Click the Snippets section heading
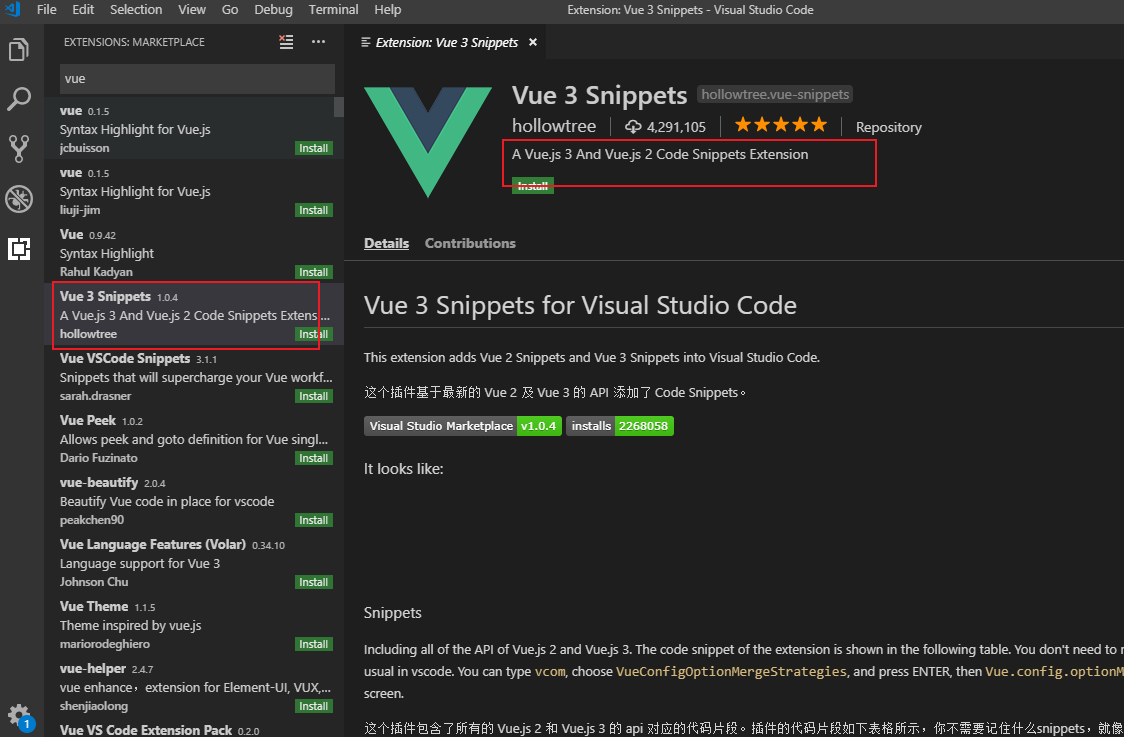The image size is (1124, 737). [393, 613]
